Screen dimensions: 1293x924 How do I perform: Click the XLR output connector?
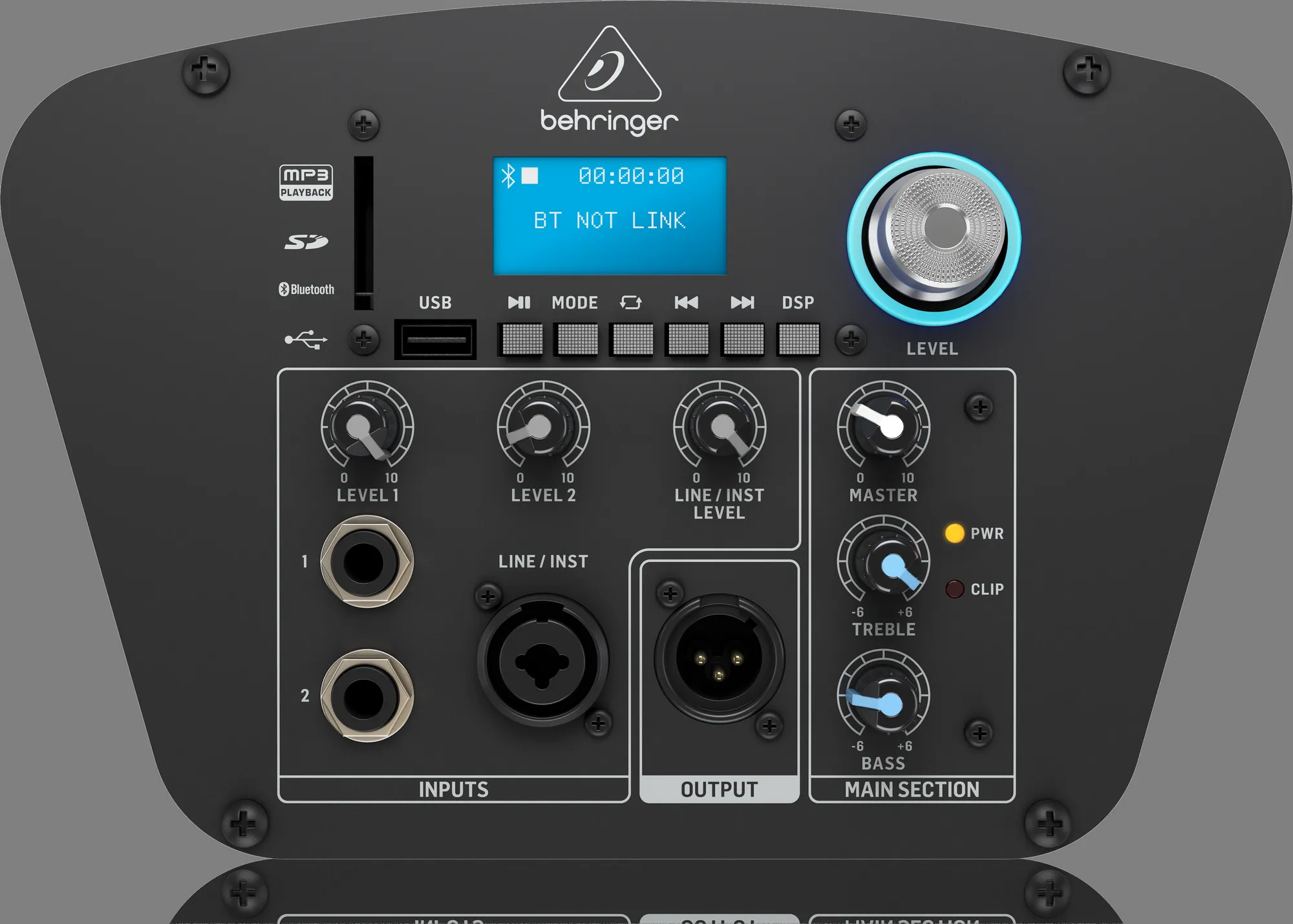click(x=720, y=659)
